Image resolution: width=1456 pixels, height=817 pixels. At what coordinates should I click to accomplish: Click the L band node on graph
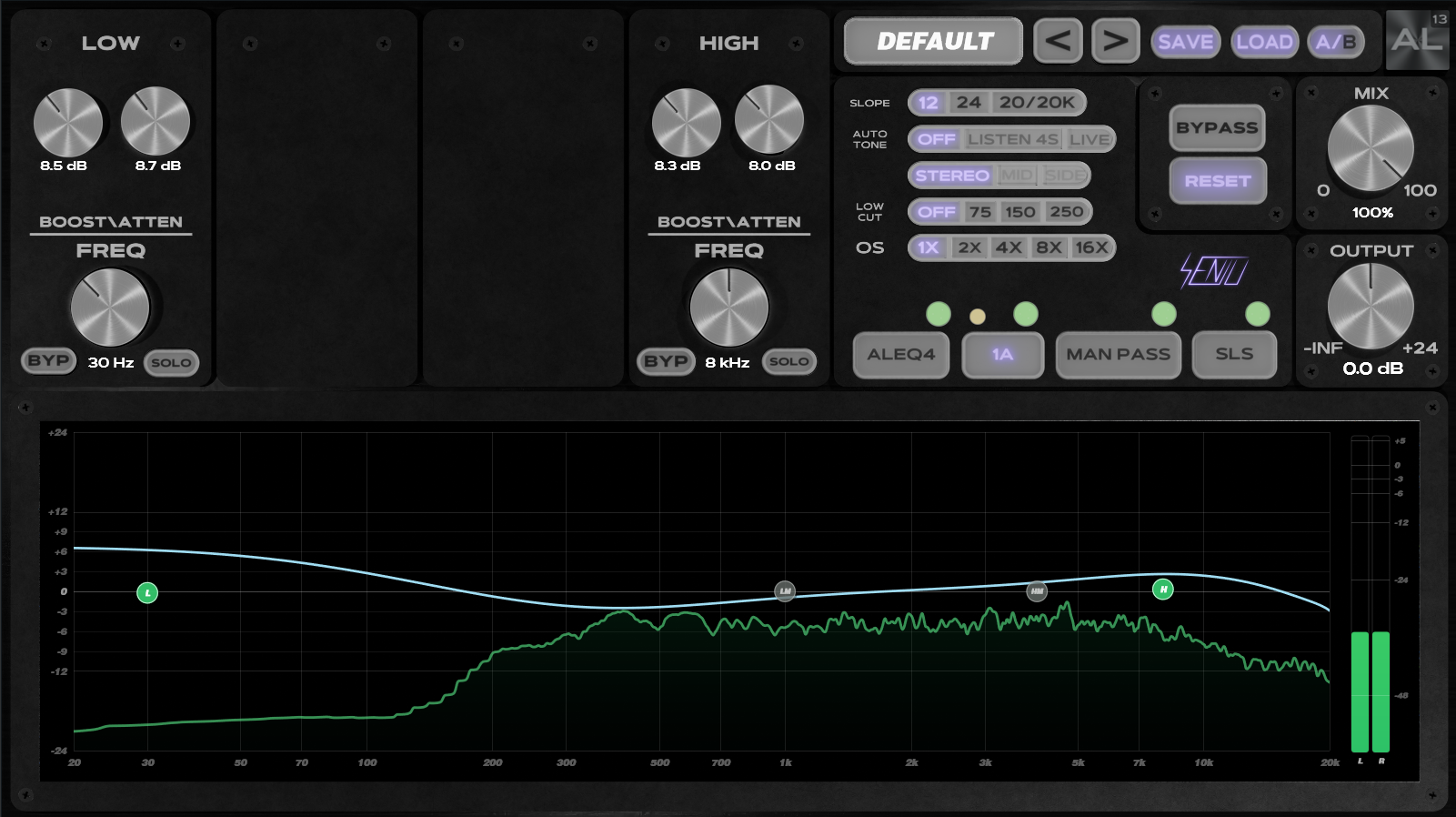click(x=147, y=593)
